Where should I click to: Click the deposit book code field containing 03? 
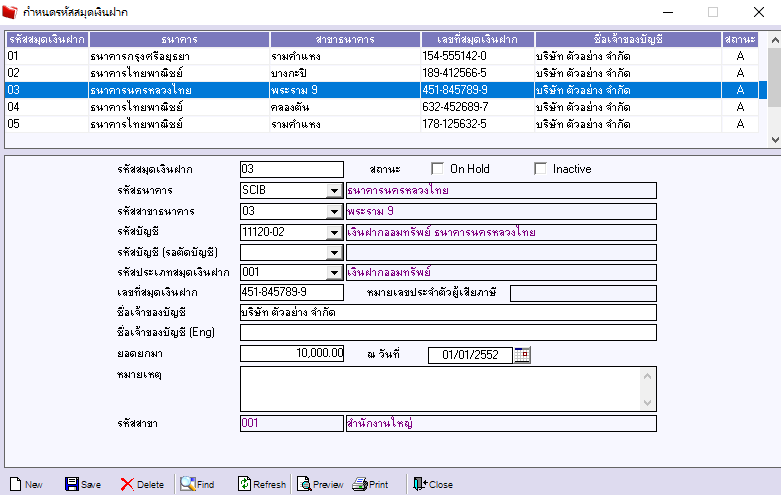291,169
